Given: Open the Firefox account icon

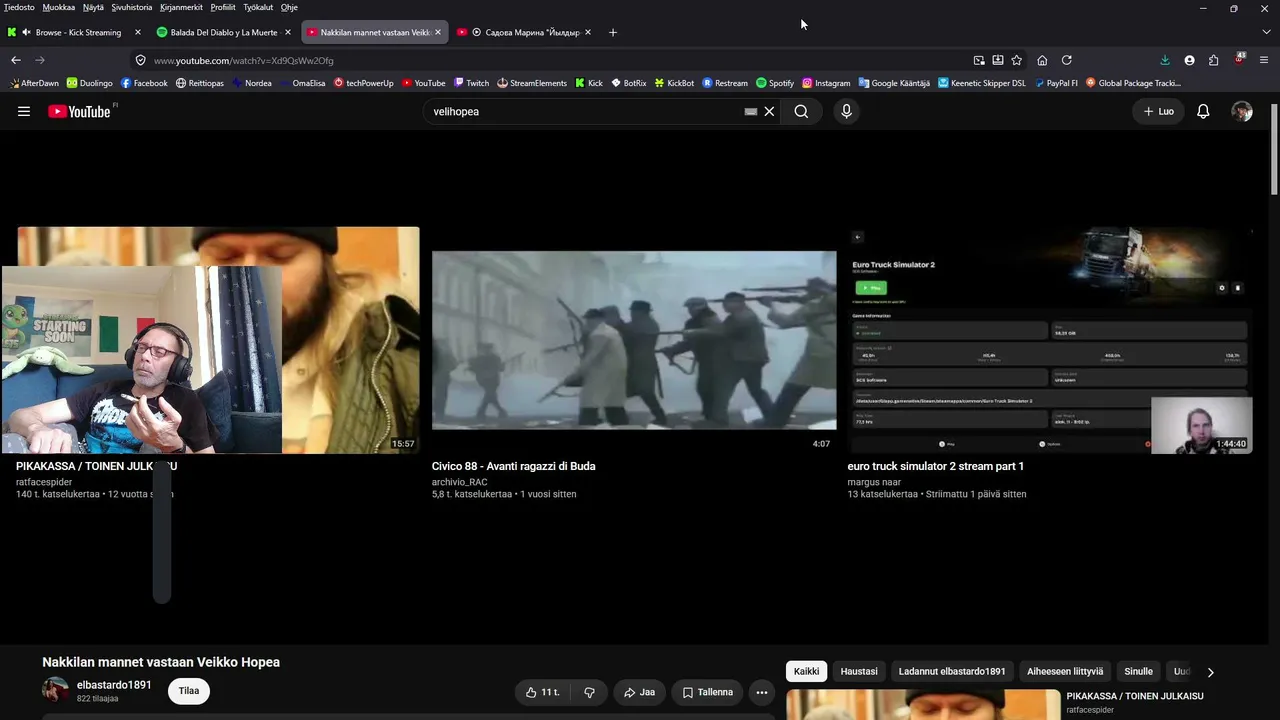Looking at the screenshot, I should pyautogui.click(x=1189, y=60).
